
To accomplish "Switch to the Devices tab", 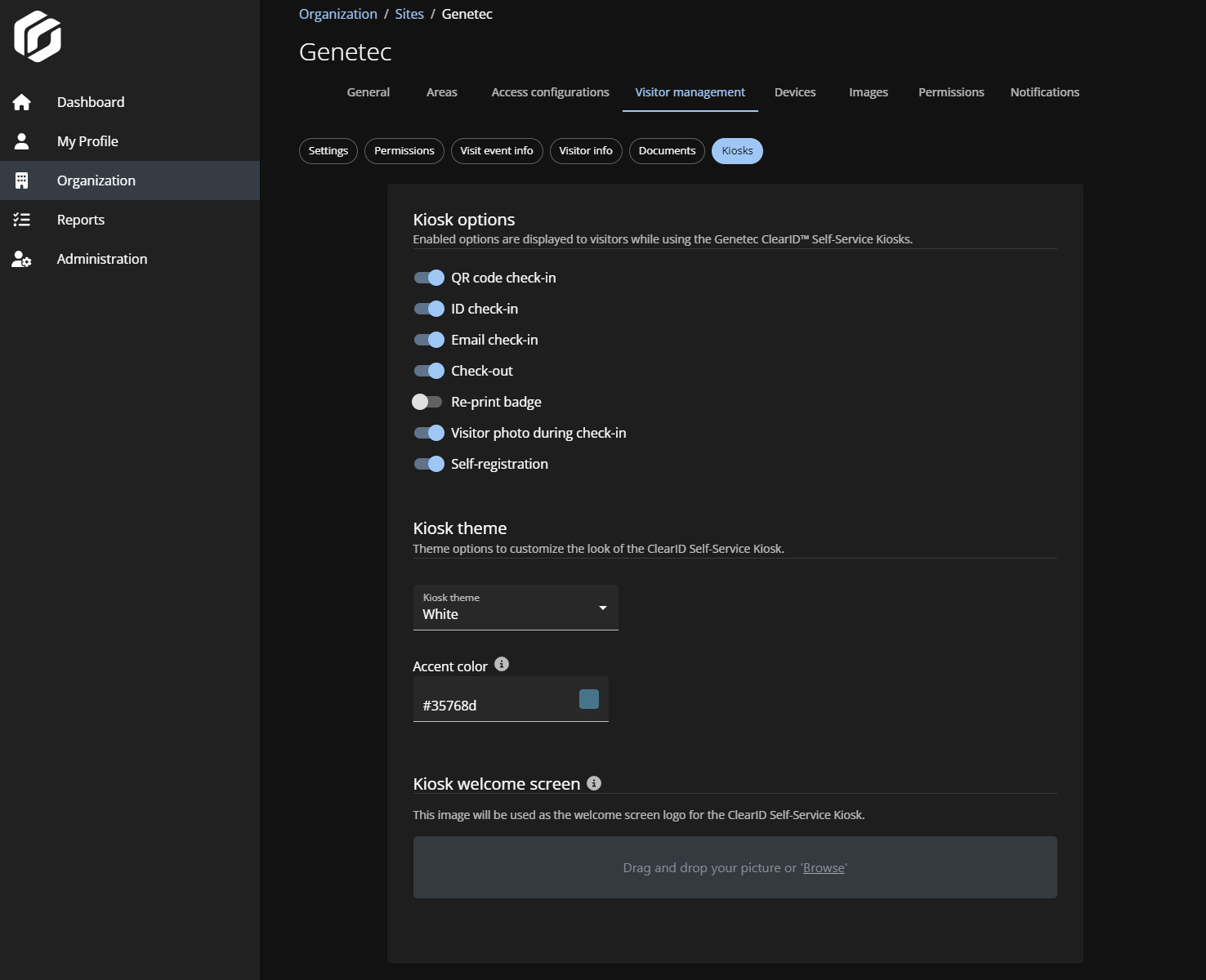I will coord(795,92).
